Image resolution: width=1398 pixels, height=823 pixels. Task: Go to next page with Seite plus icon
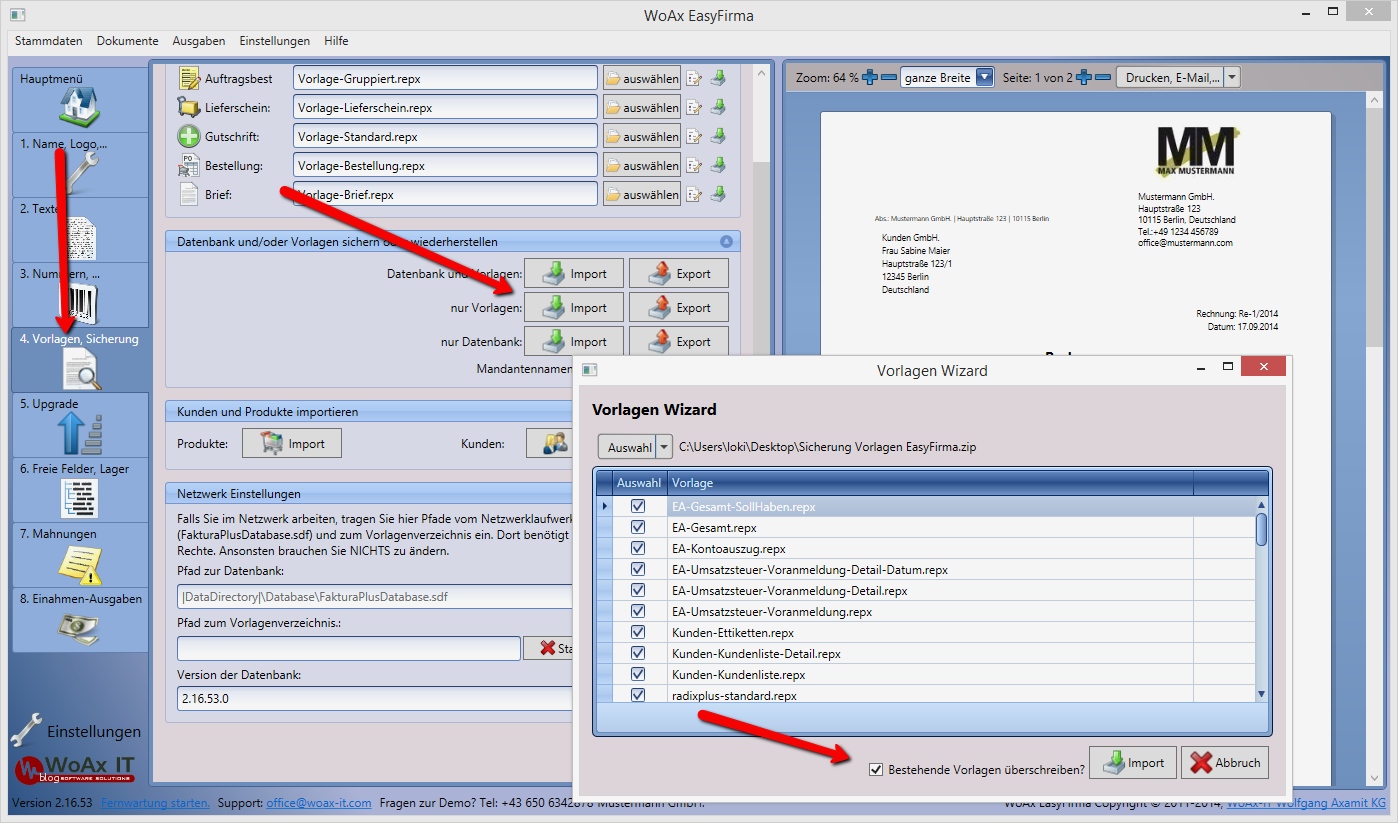click(1084, 78)
